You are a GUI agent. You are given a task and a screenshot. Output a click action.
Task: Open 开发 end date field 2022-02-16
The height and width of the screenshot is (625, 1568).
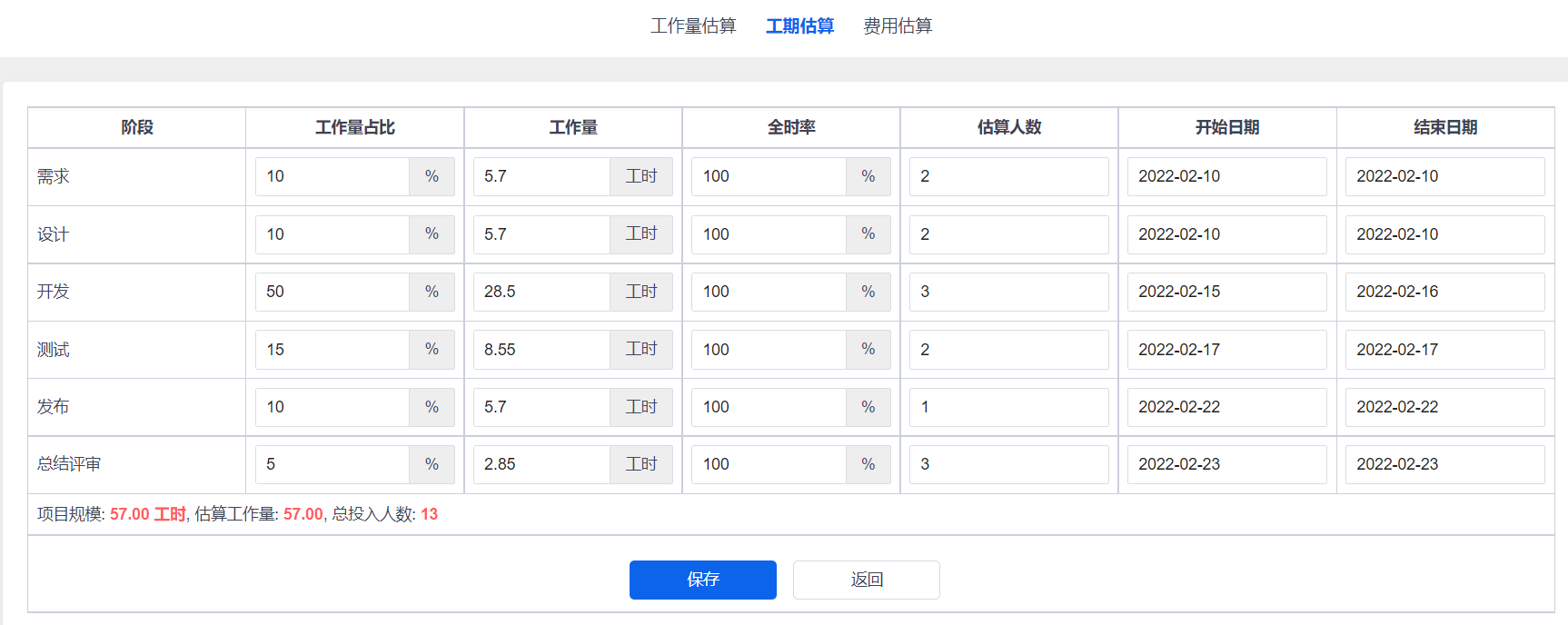pos(1444,292)
